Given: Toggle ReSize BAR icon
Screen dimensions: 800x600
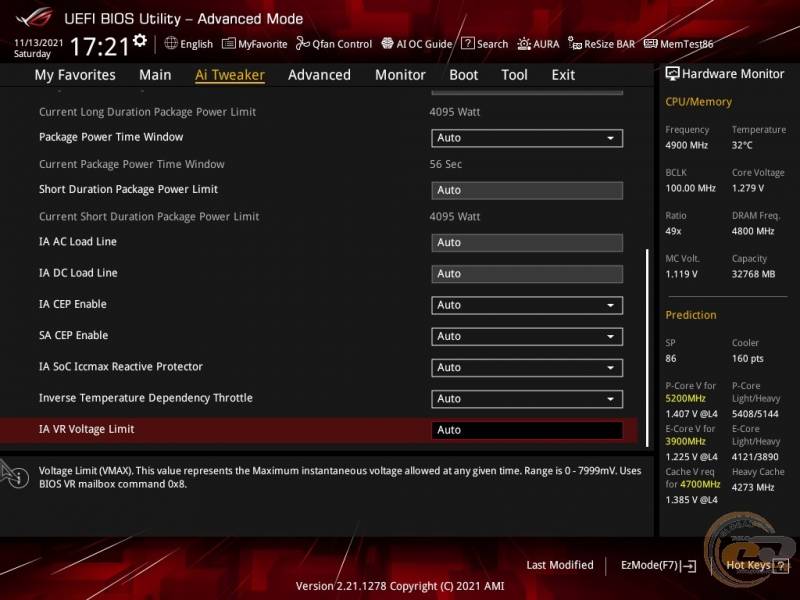Looking at the screenshot, I should pyautogui.click(x=575, y=44).
